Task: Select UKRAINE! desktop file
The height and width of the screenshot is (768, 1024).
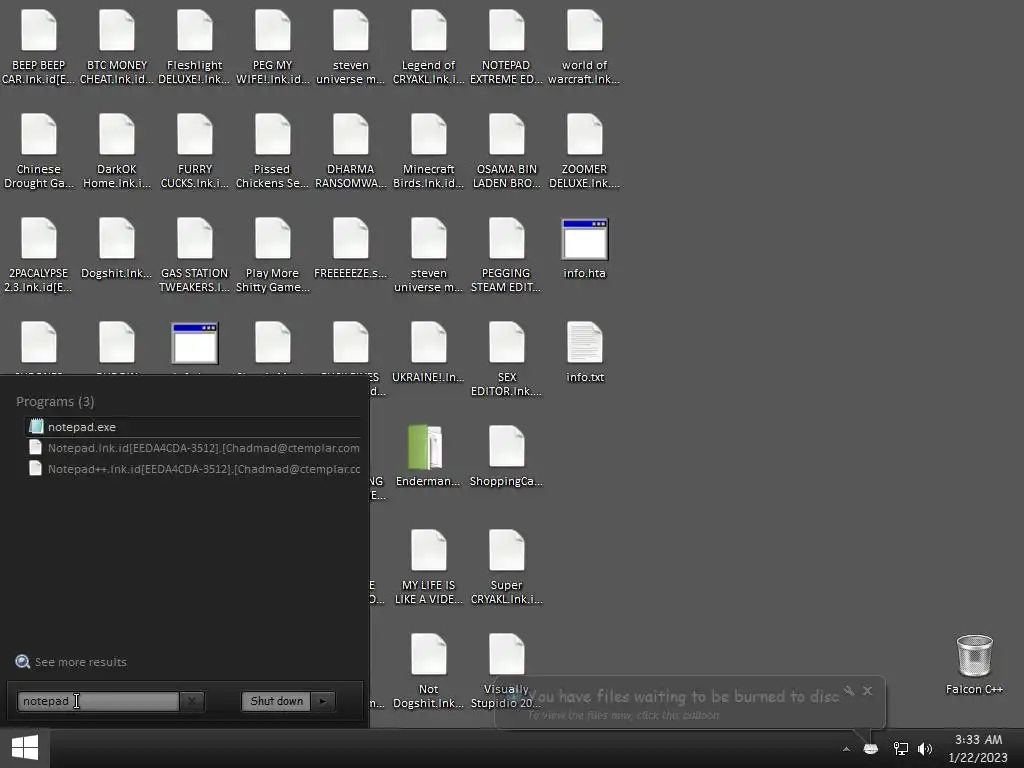Action: click(x=428, y=353)
